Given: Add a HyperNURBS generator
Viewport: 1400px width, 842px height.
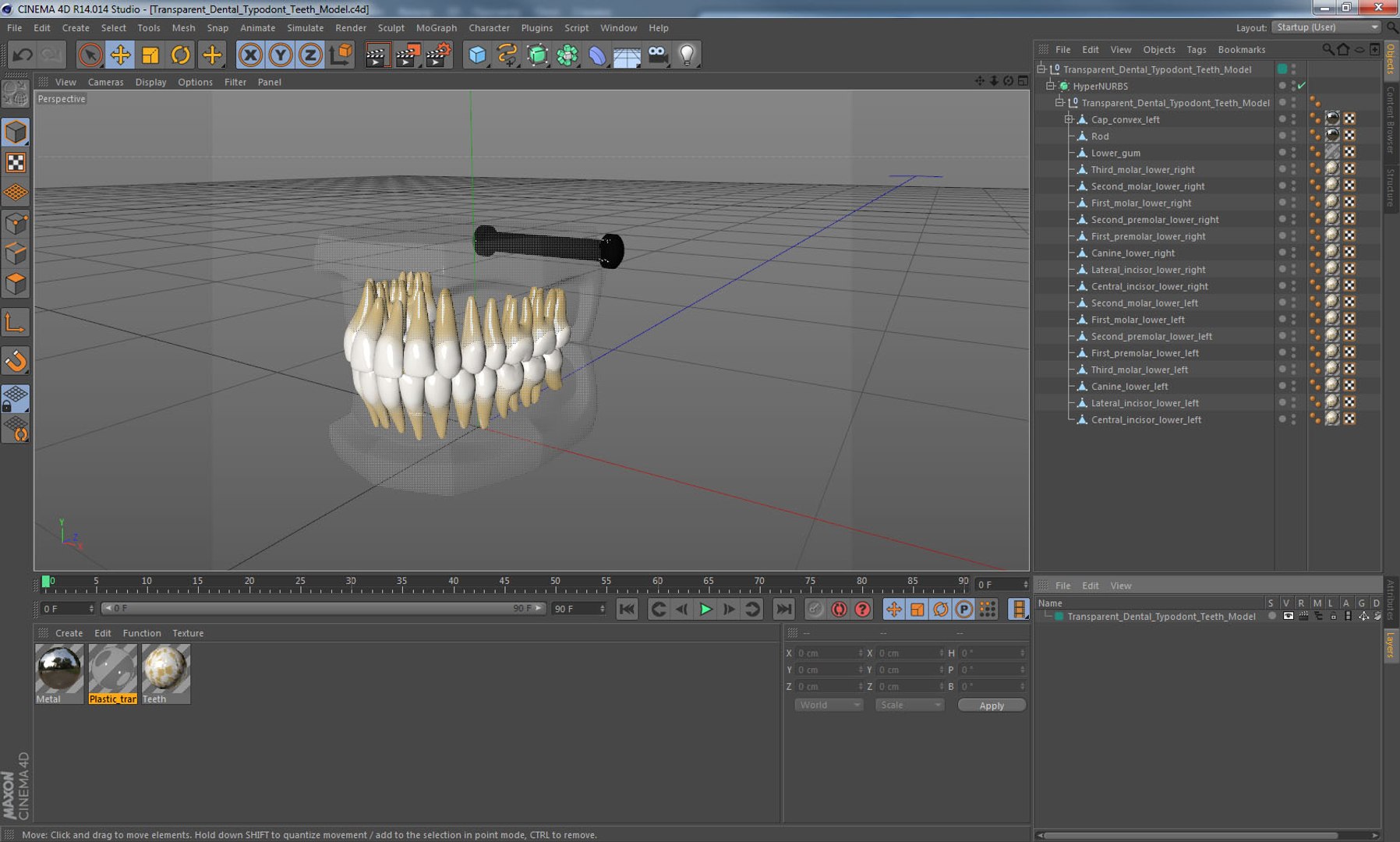Looking at the screenshot, I should coord(538,55).
